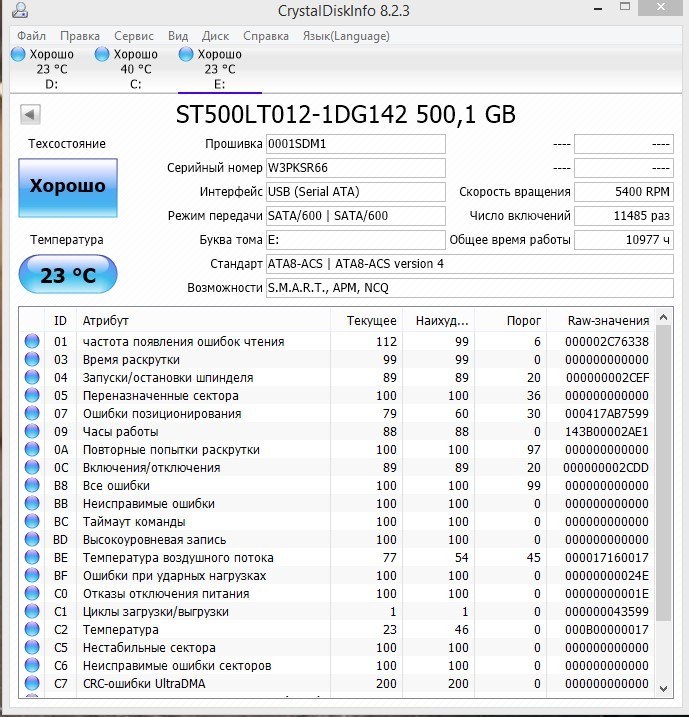
Task: Click the Raw-значения column header
Action: (x=601, y=321)
